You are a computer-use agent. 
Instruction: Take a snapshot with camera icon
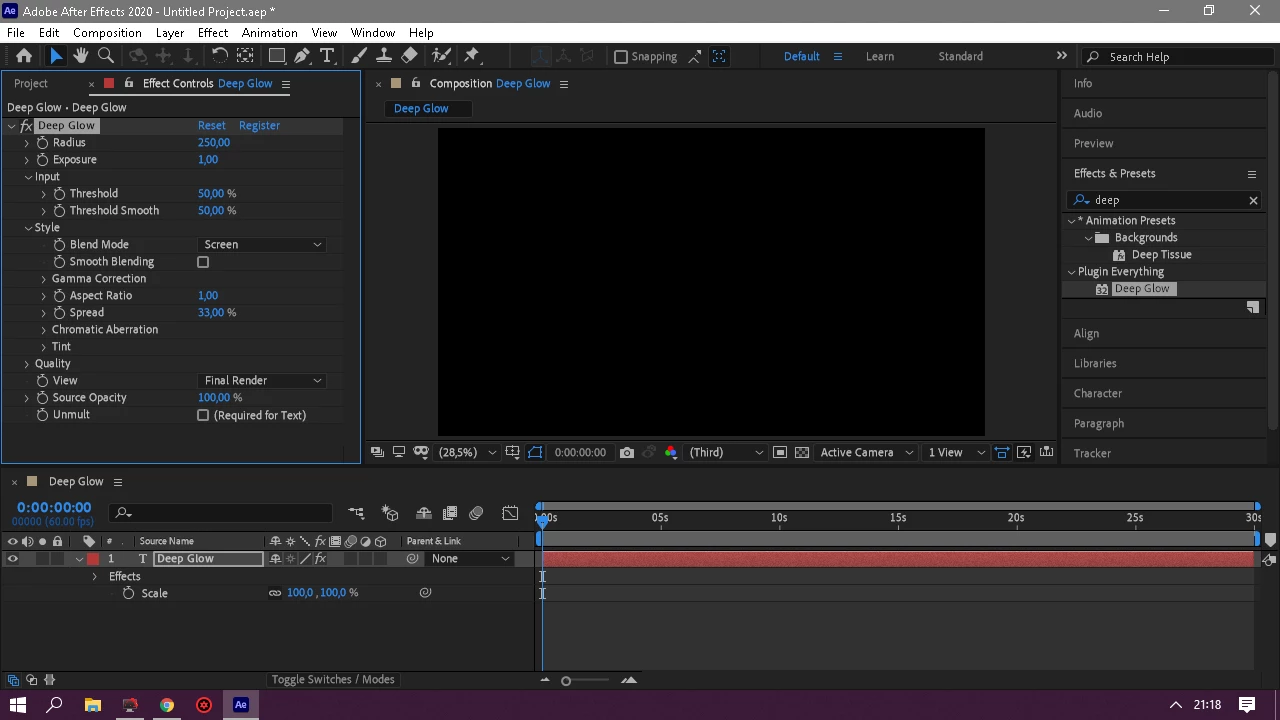627,452
